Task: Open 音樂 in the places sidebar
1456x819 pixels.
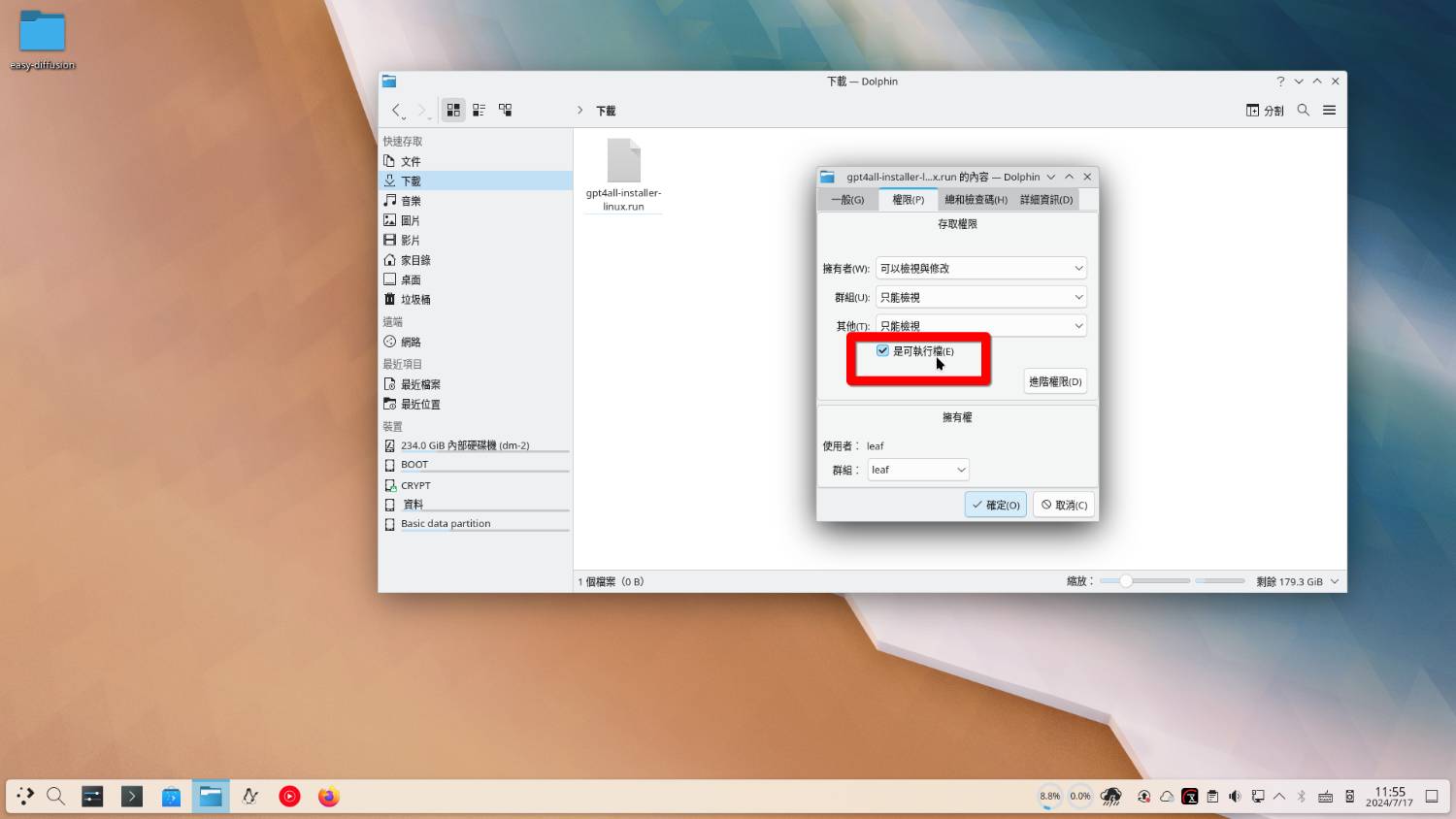Action: [475, 201]
